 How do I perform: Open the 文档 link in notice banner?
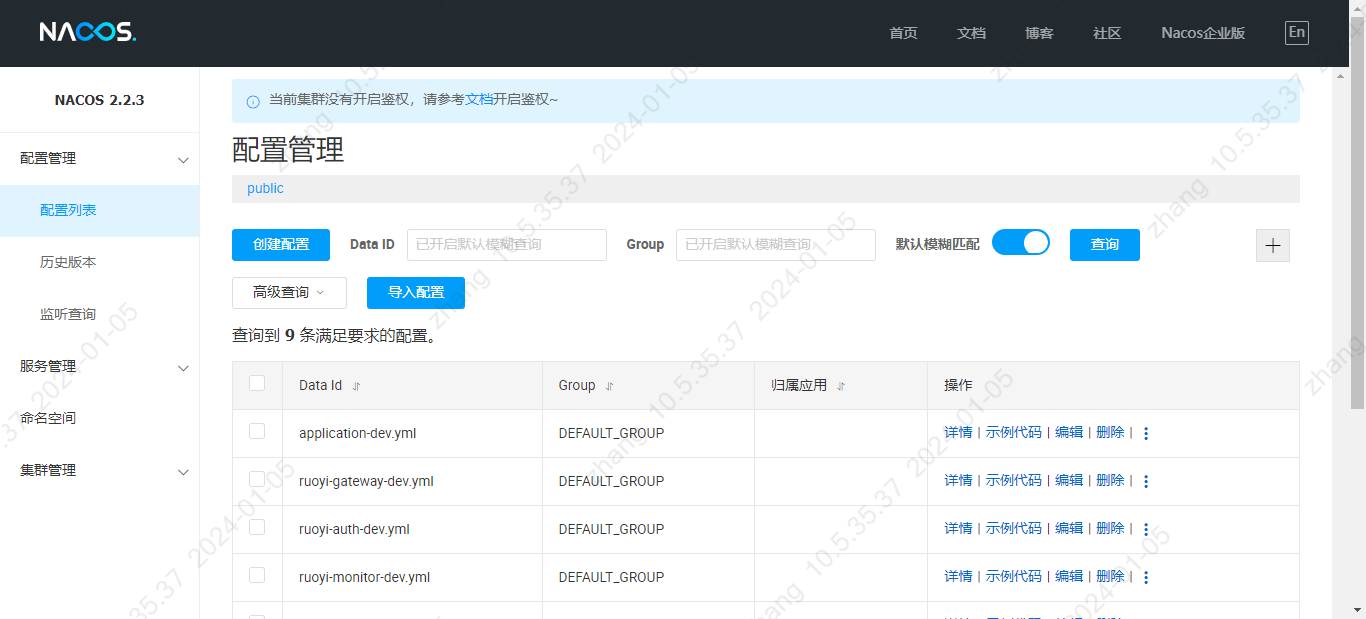coord(479,100)
